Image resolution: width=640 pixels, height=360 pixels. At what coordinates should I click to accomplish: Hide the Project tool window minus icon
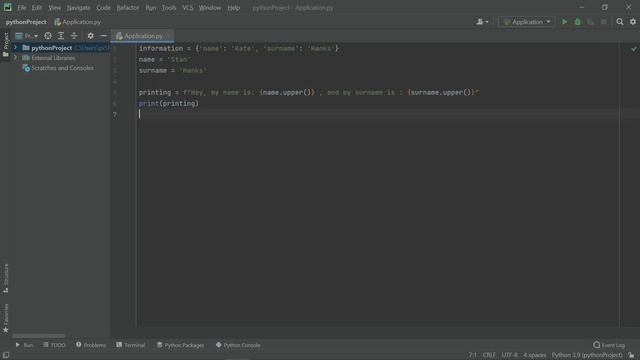tap(104, 36)
